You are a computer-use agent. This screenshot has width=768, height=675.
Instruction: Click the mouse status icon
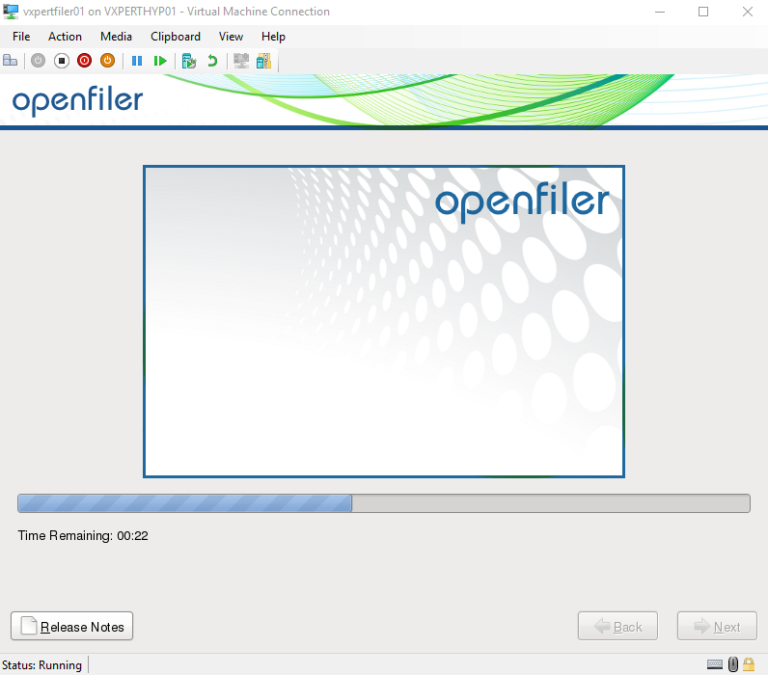click(x=733, y=665)
